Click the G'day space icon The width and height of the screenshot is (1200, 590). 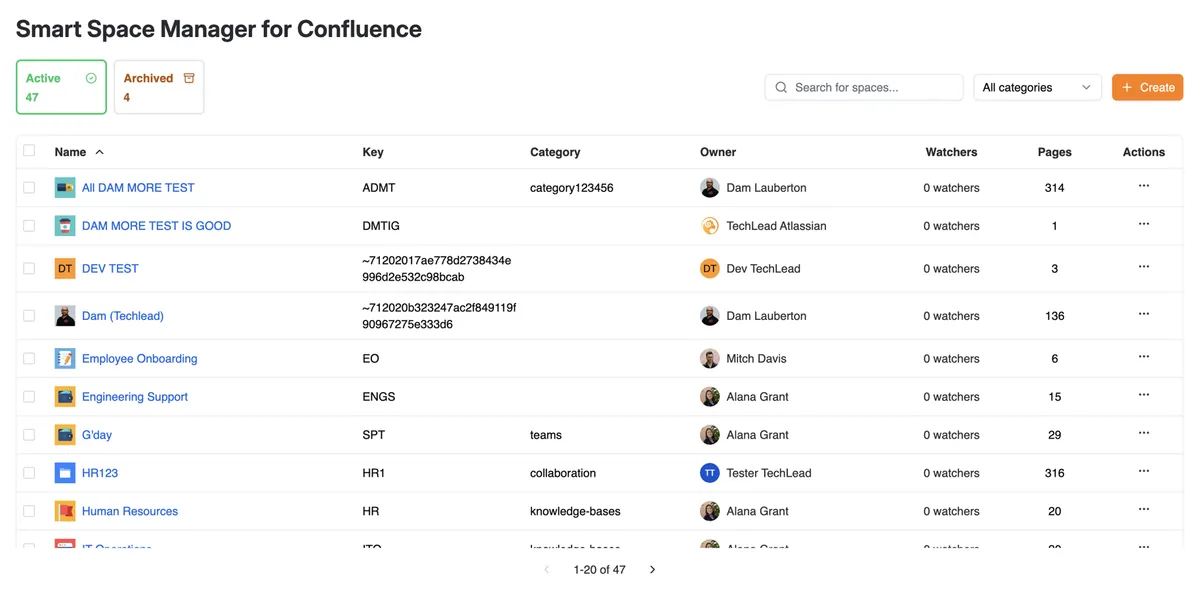65,434
